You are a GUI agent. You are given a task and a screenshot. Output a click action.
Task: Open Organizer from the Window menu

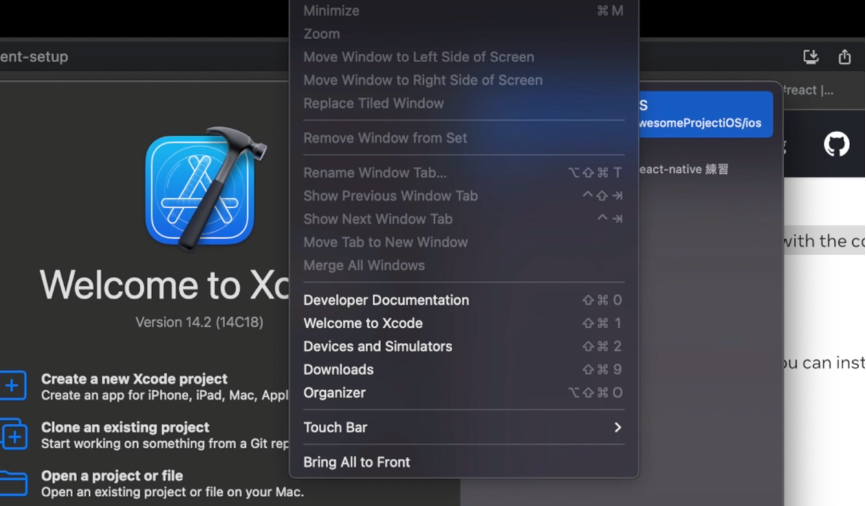click(464, 393)
